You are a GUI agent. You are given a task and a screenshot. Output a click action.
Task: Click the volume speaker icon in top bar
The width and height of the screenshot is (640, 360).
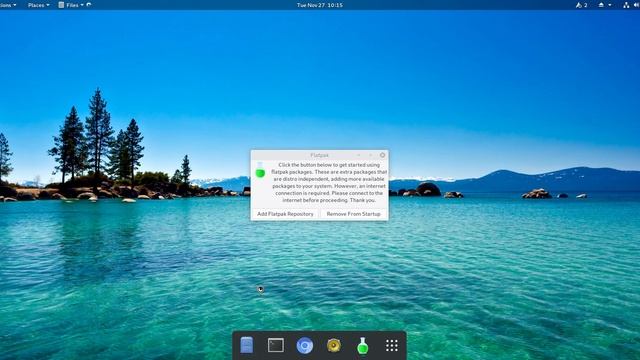pos(637,5)
